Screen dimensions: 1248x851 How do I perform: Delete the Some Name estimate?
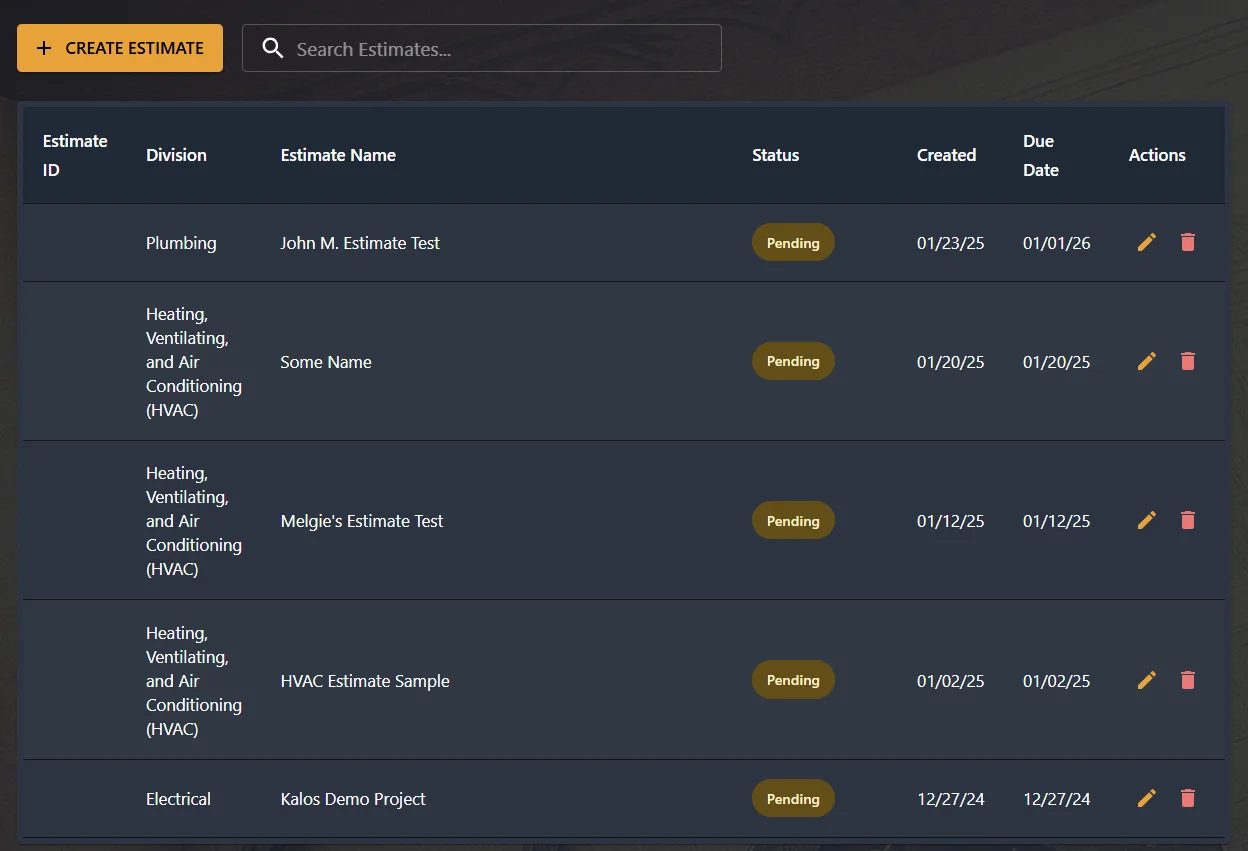pos(1187,361)
